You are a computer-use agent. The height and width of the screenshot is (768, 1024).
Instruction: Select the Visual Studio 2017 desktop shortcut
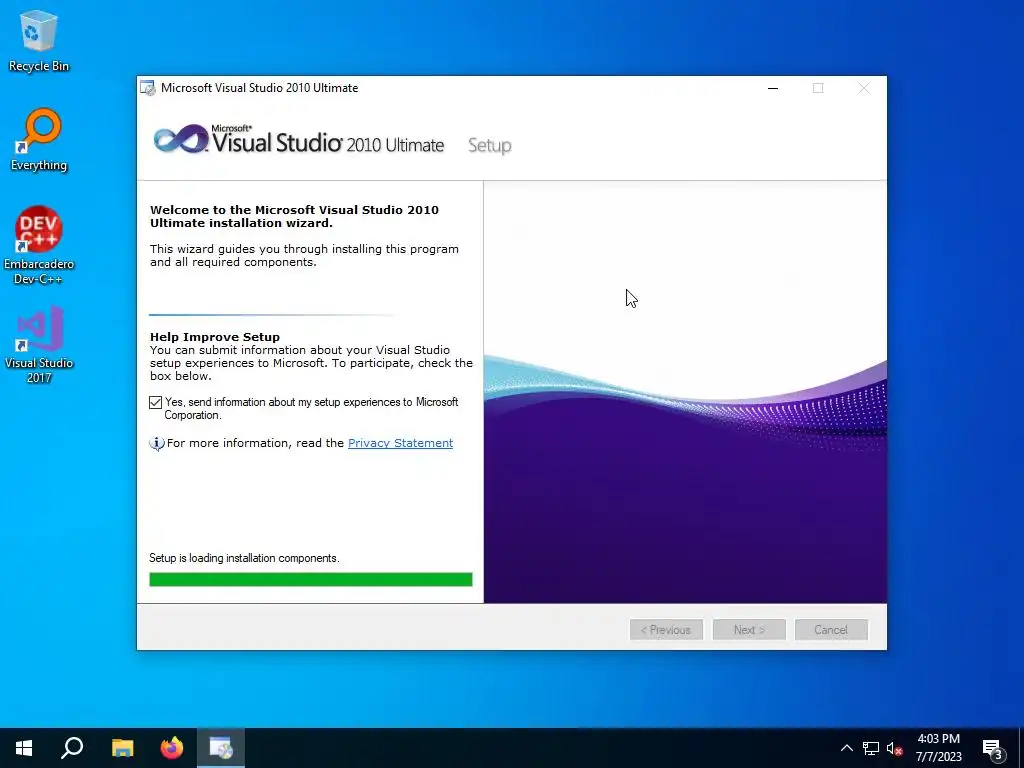click(x=39, y=344)
